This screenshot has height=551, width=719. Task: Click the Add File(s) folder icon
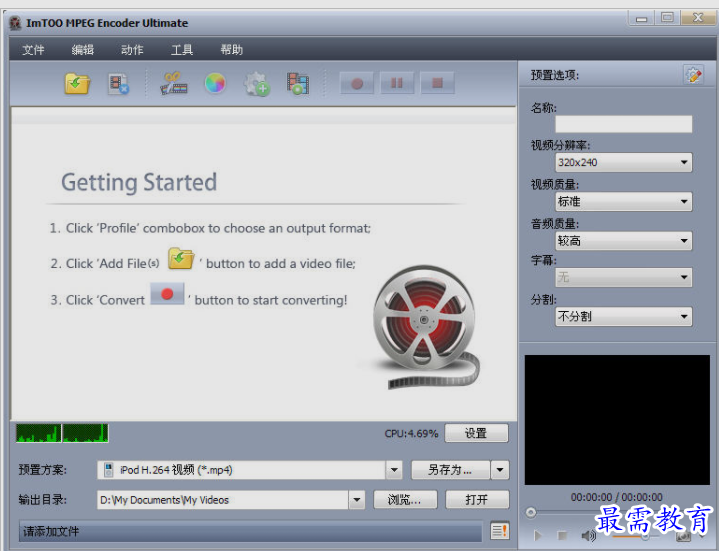coord(77,83)
